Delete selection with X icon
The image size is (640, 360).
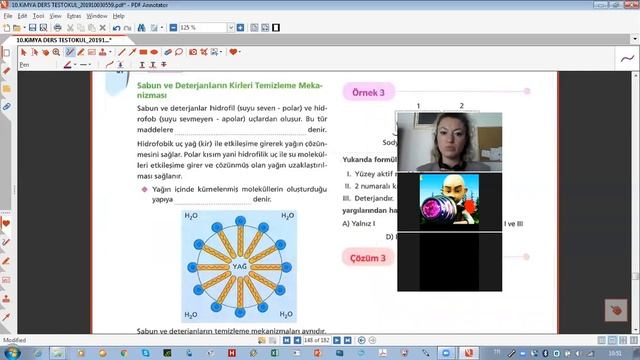click(x=102, y=28)
